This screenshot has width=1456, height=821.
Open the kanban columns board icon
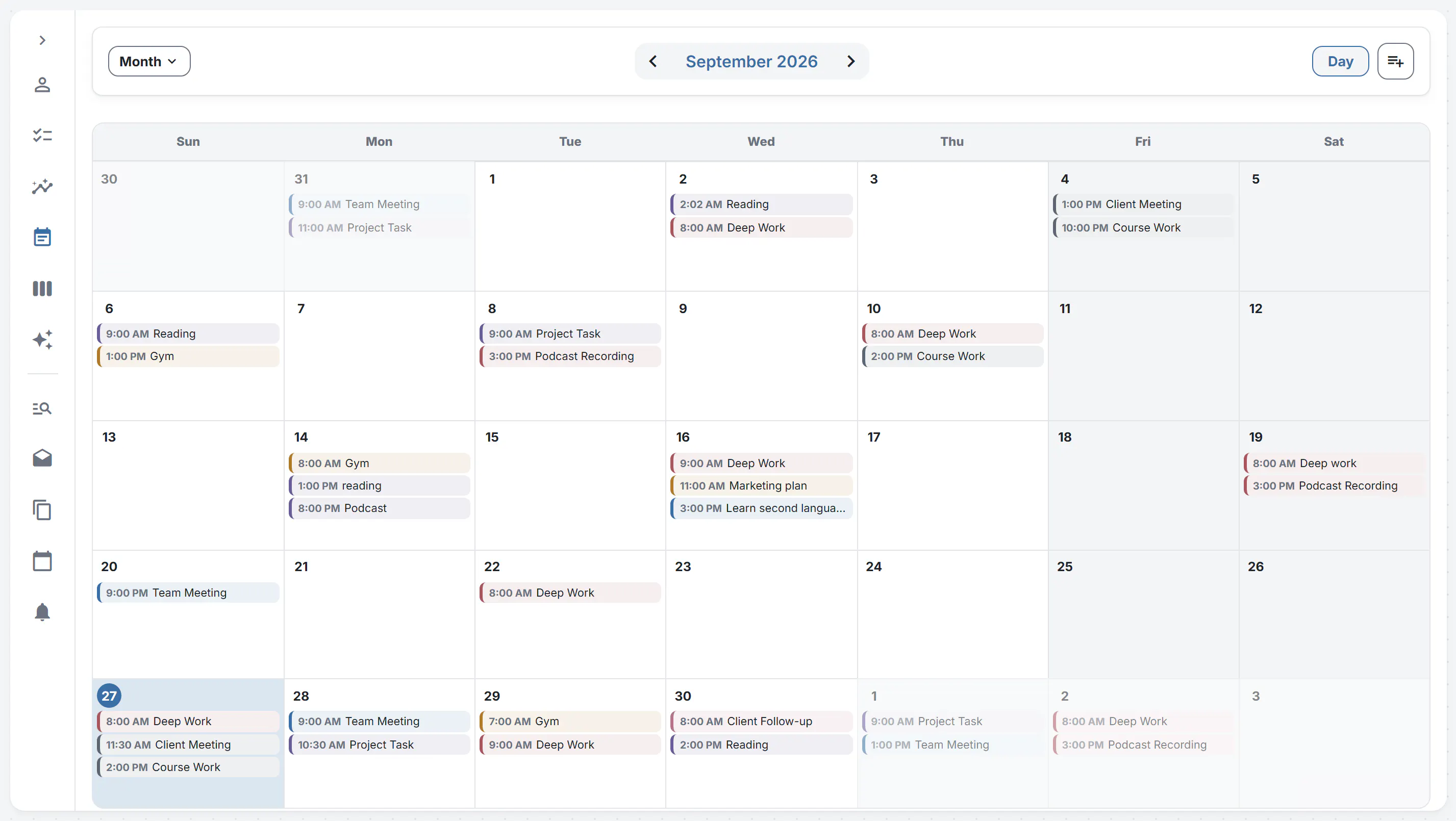(42, 289)
